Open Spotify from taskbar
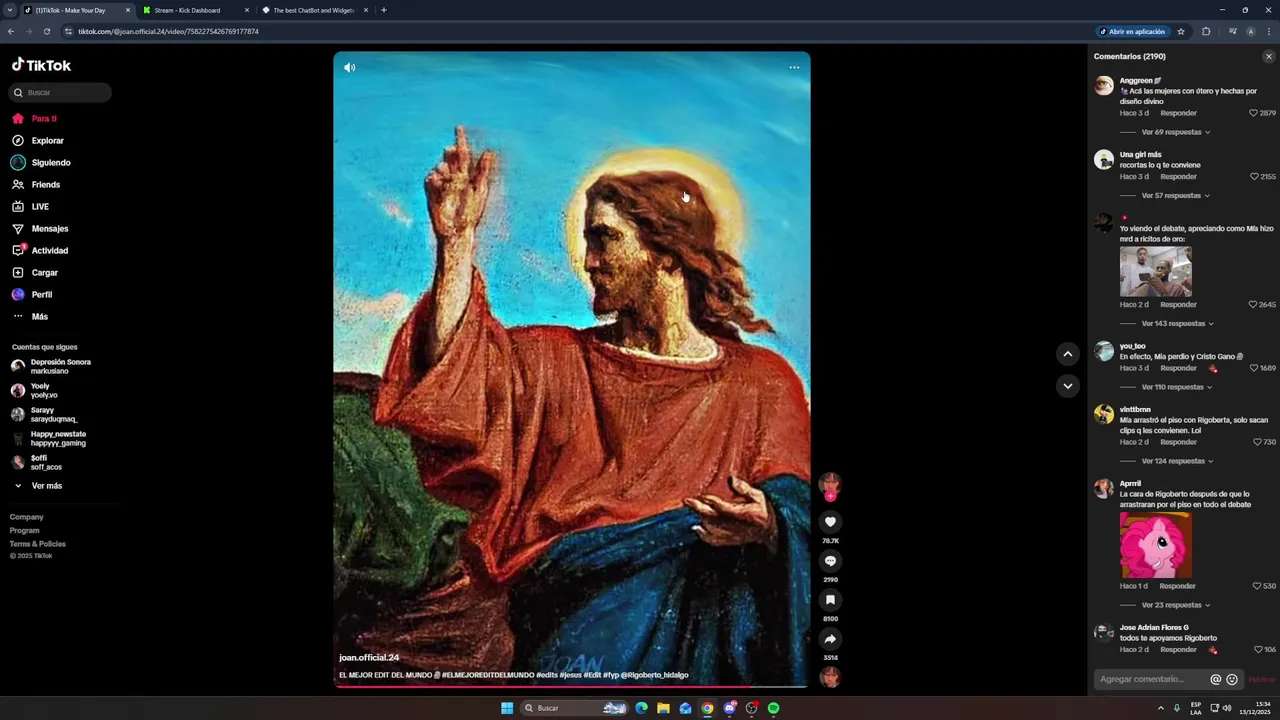 tap(773, 708)
